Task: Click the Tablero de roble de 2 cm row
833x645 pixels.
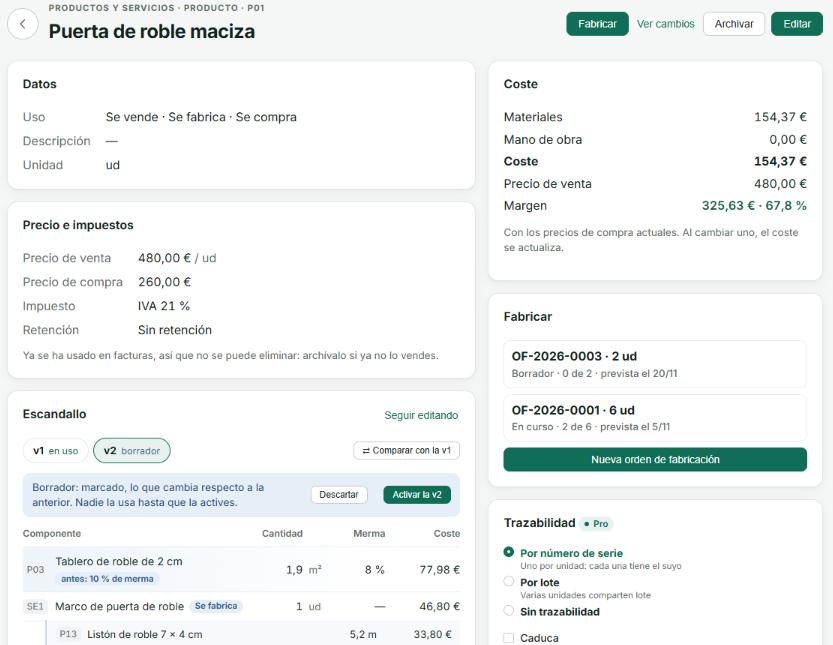Action: [x=241, y=570]
